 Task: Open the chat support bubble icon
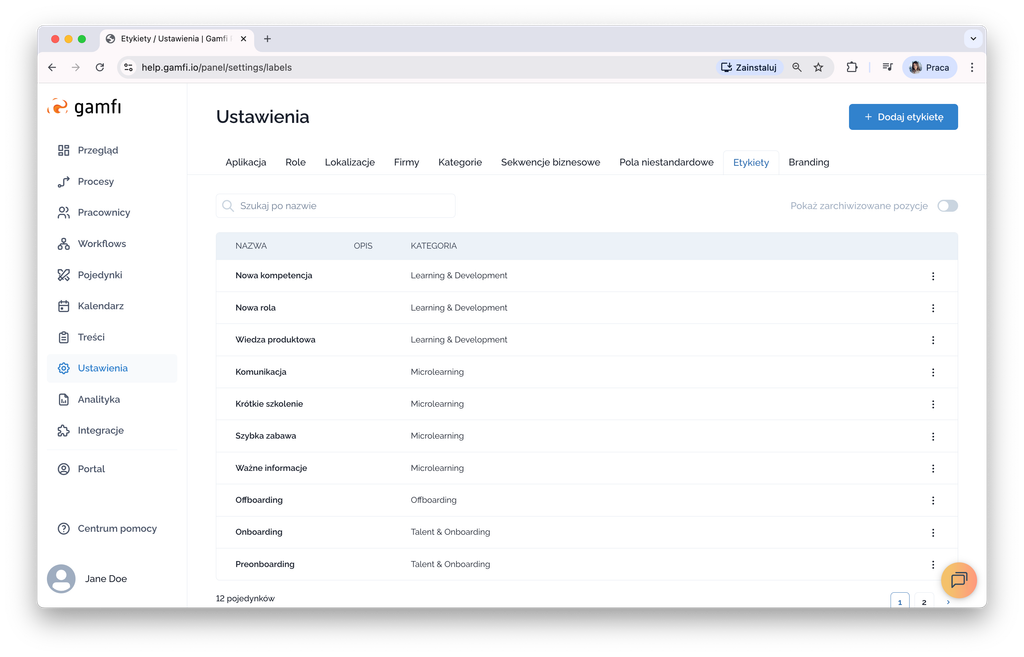click(958, 580)
